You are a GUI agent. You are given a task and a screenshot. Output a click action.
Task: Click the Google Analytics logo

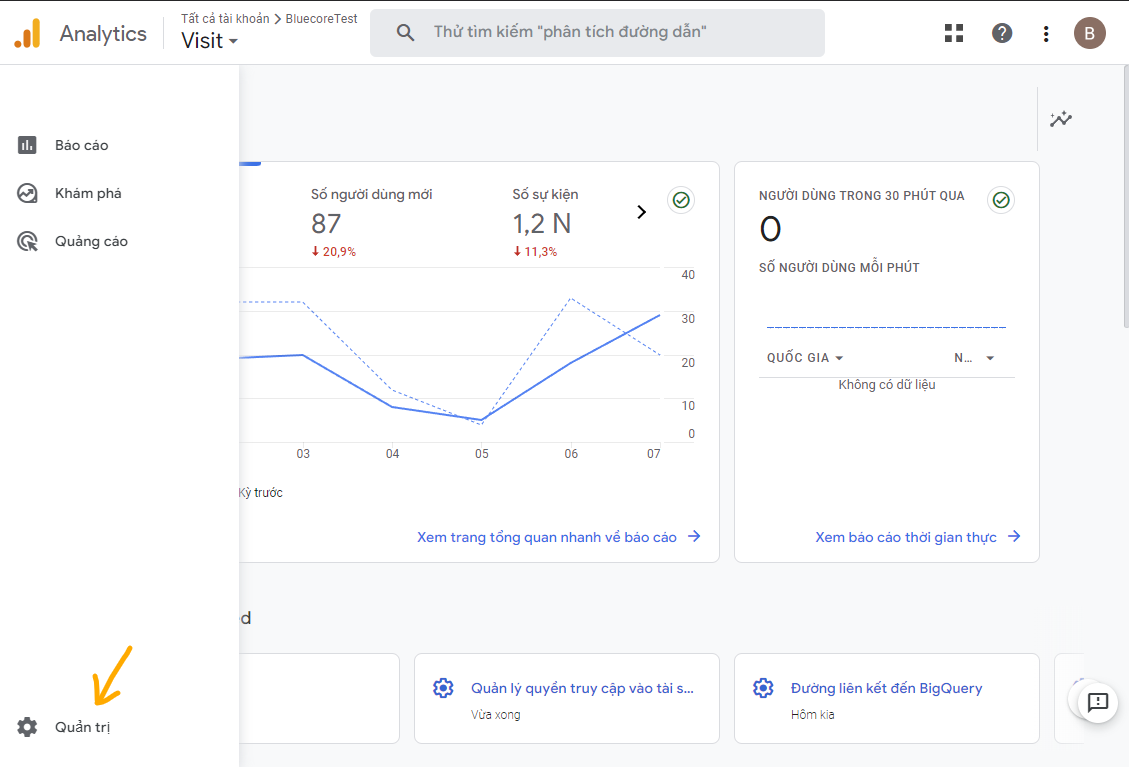[28, 33]
